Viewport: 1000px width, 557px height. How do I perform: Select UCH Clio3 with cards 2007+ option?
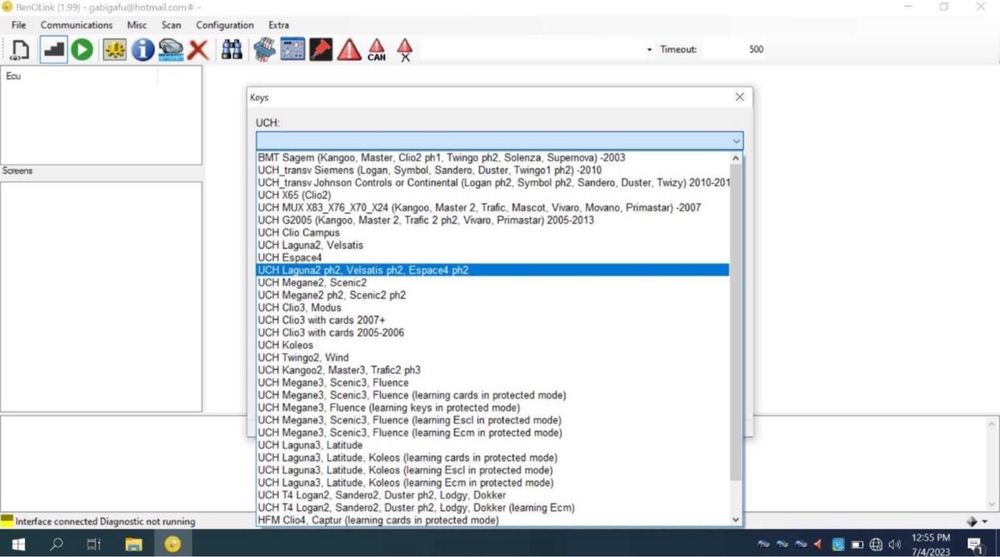[x=492, y=320]
